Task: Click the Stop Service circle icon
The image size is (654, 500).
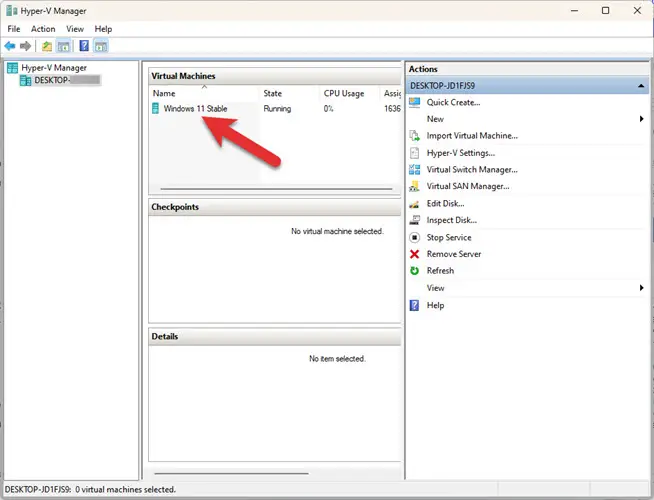Action: (x=415, y=237)
